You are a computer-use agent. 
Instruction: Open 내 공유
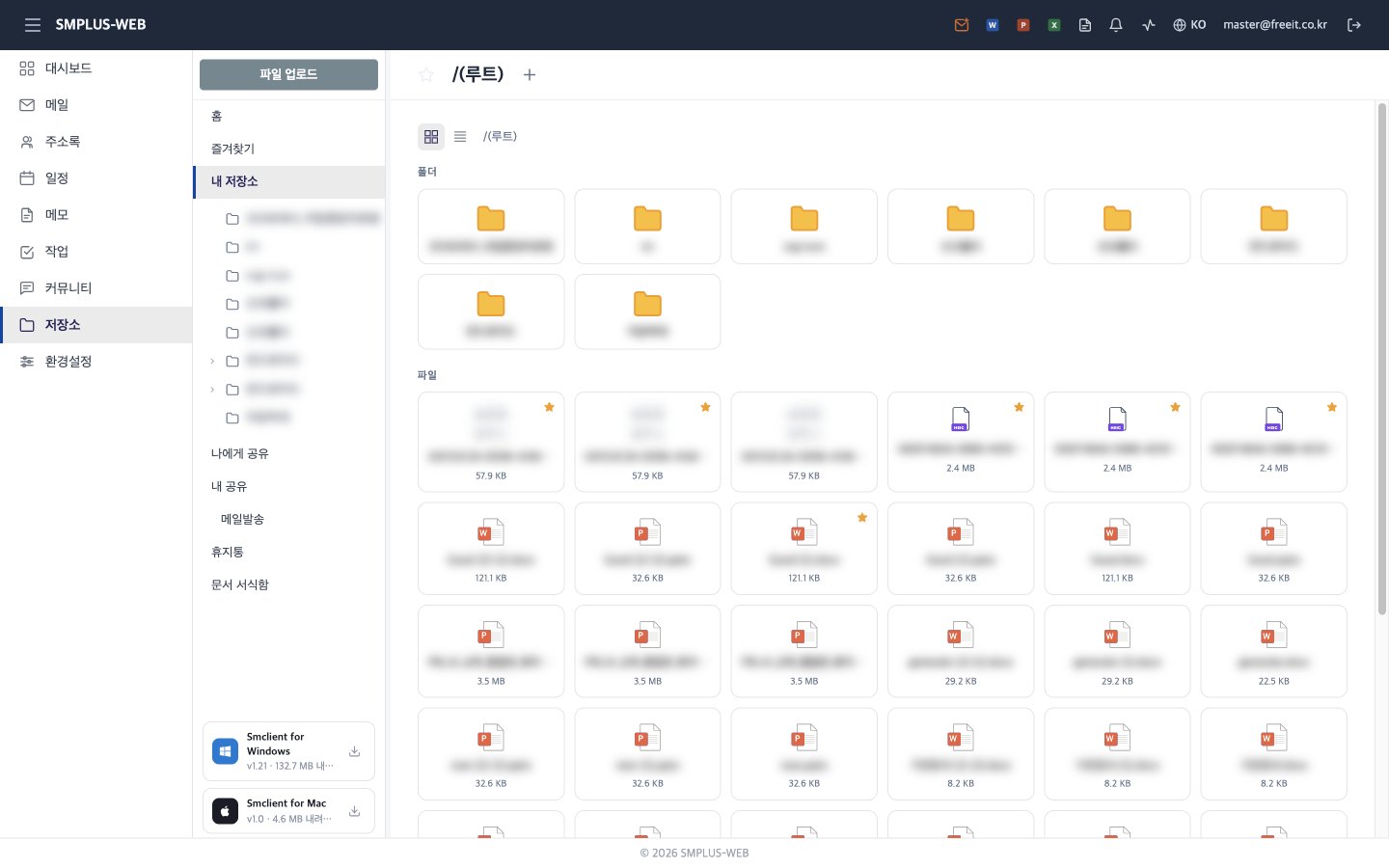coord(288,486)
